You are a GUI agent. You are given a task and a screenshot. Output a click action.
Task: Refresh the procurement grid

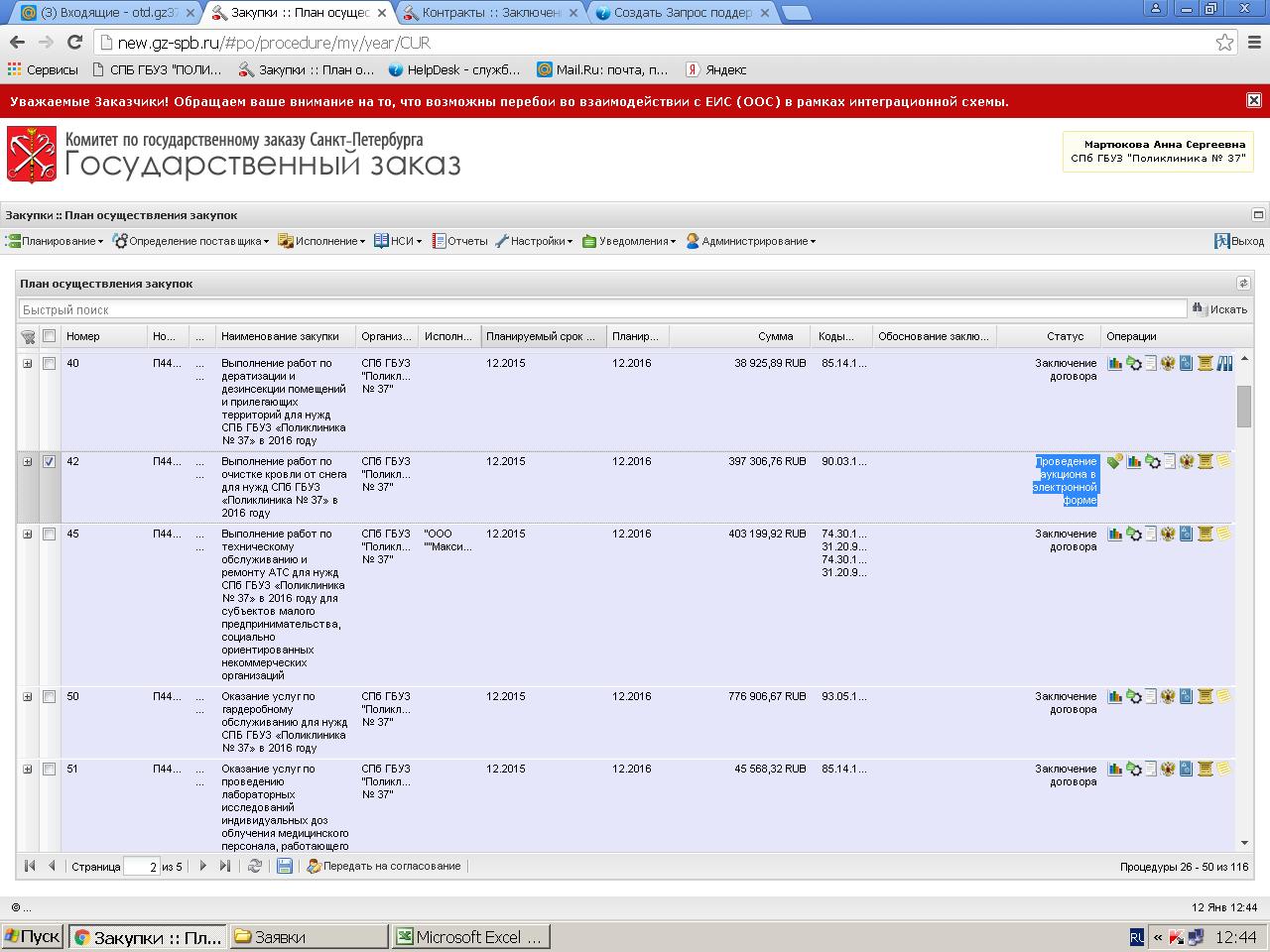tap(255, 866)
